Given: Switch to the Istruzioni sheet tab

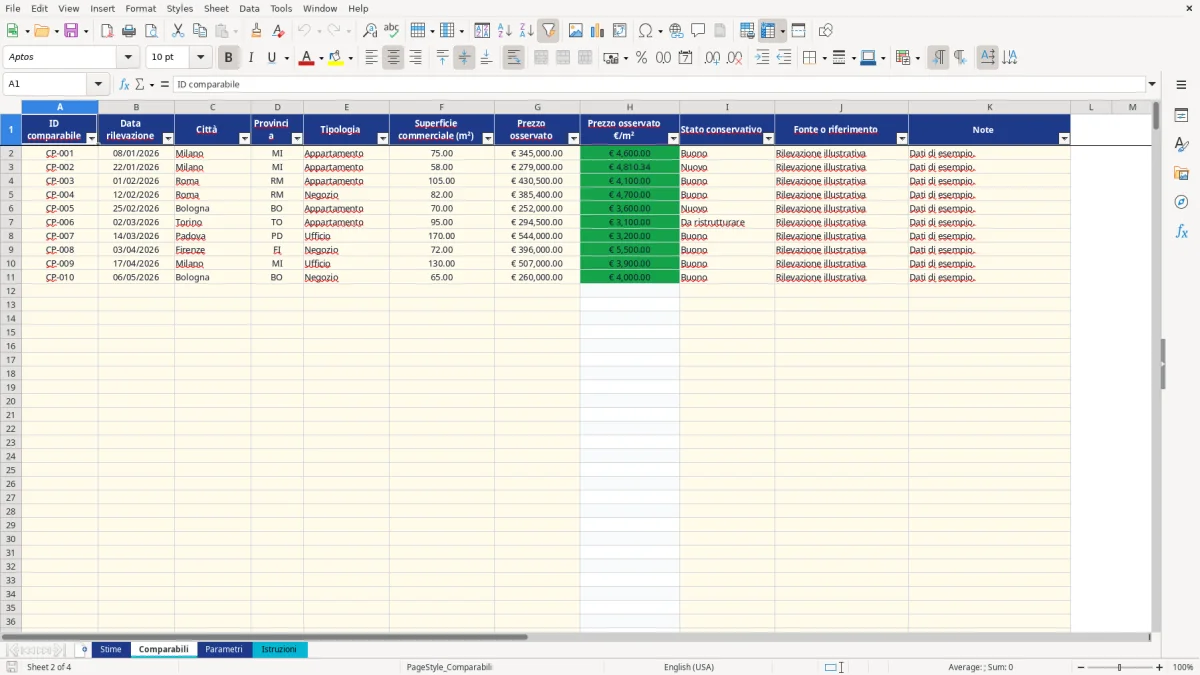Looking at the screenshot, I should 279,650.
